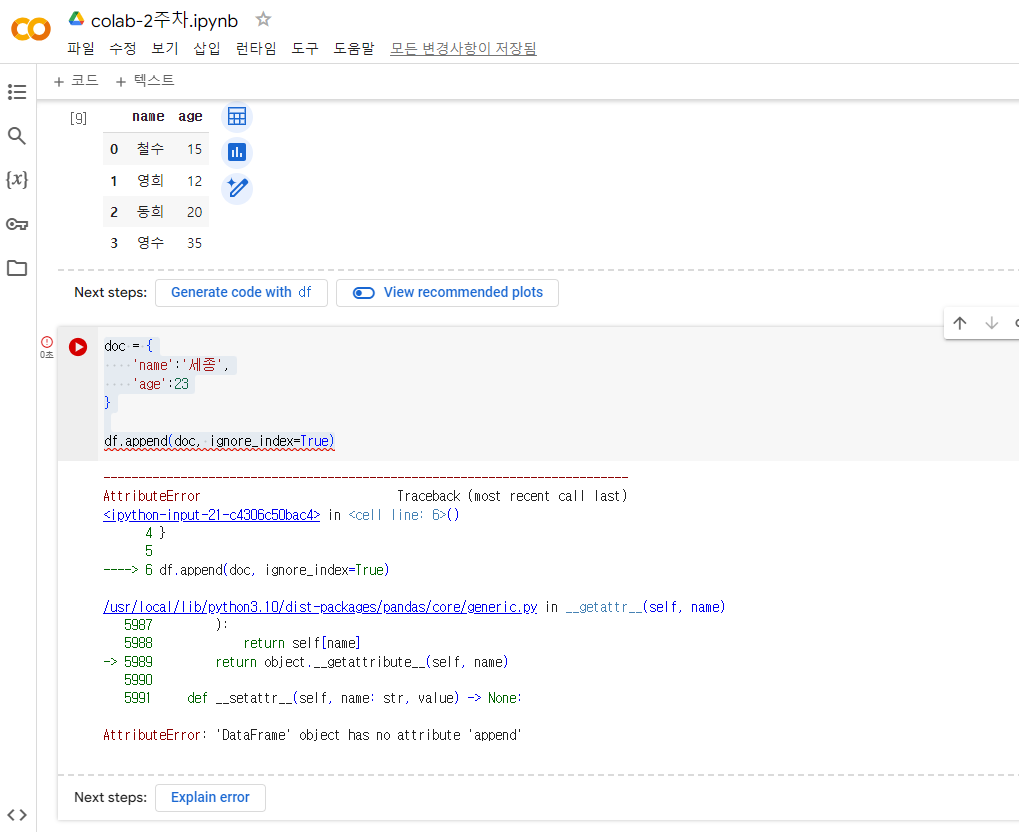Convert dataframe to interactive table

tap(237, 116)
